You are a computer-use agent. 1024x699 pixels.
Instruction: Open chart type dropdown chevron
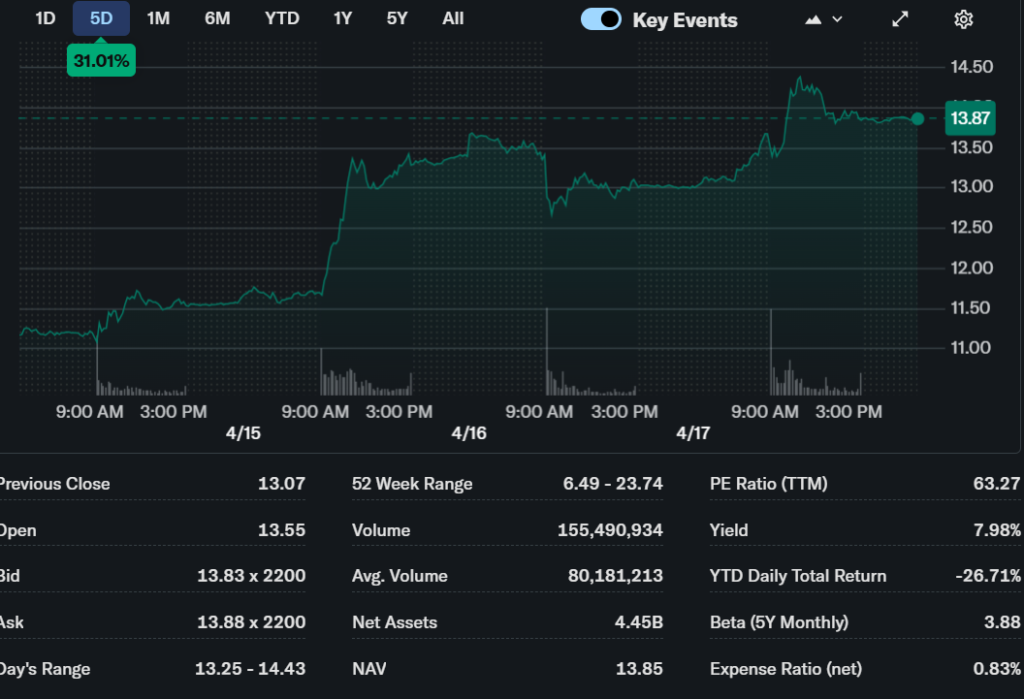pyautogui.click(x=837, y=19)
